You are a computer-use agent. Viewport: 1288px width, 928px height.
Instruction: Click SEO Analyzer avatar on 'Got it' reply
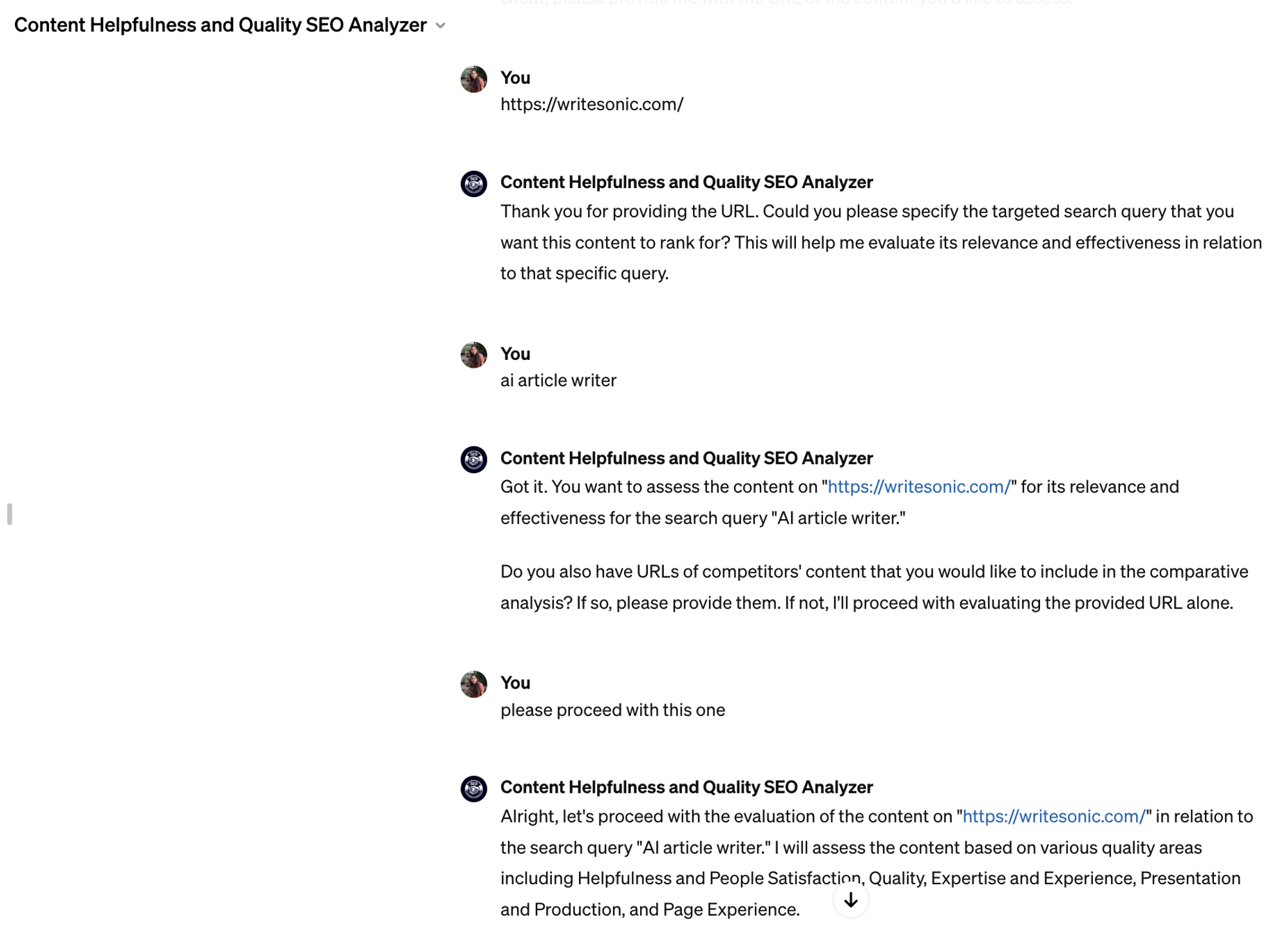473,459
